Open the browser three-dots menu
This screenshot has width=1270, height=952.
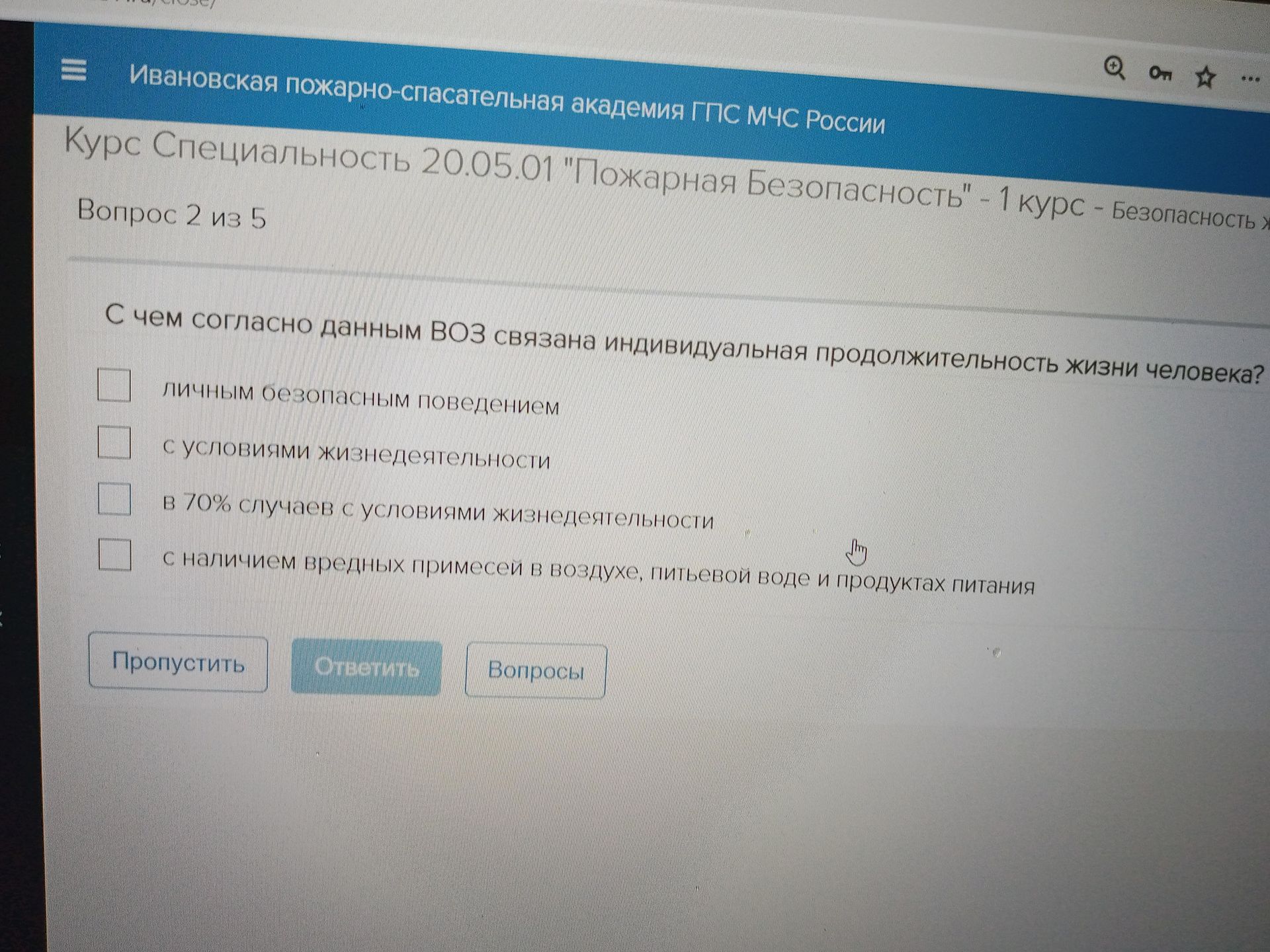coord(1250,79)
